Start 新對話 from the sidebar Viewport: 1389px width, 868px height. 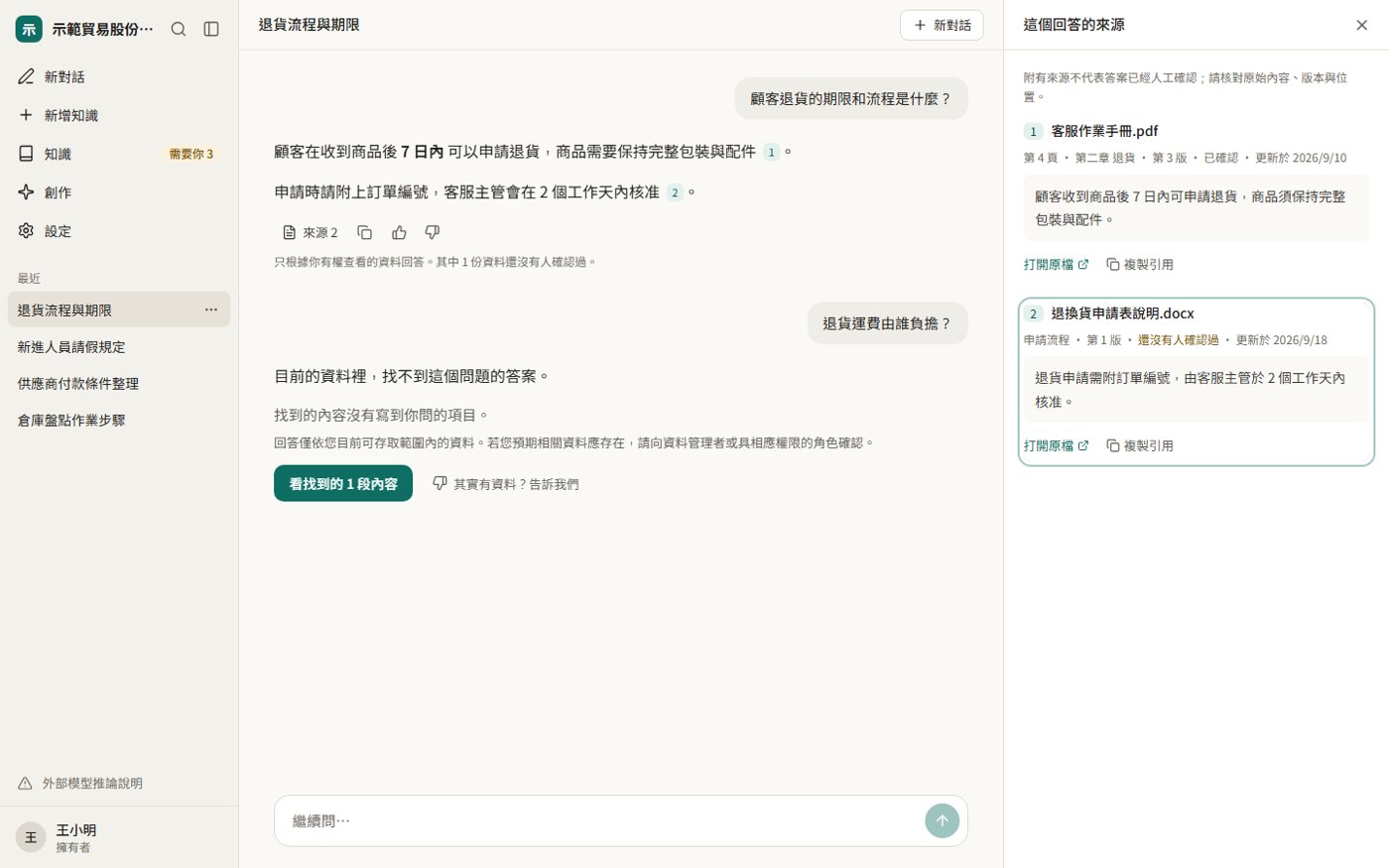119,76
